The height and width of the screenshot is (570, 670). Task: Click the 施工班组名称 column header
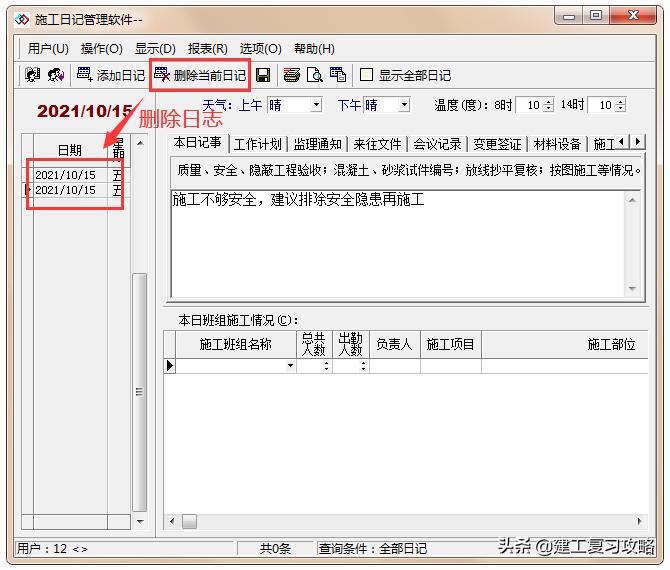[236, 344]
